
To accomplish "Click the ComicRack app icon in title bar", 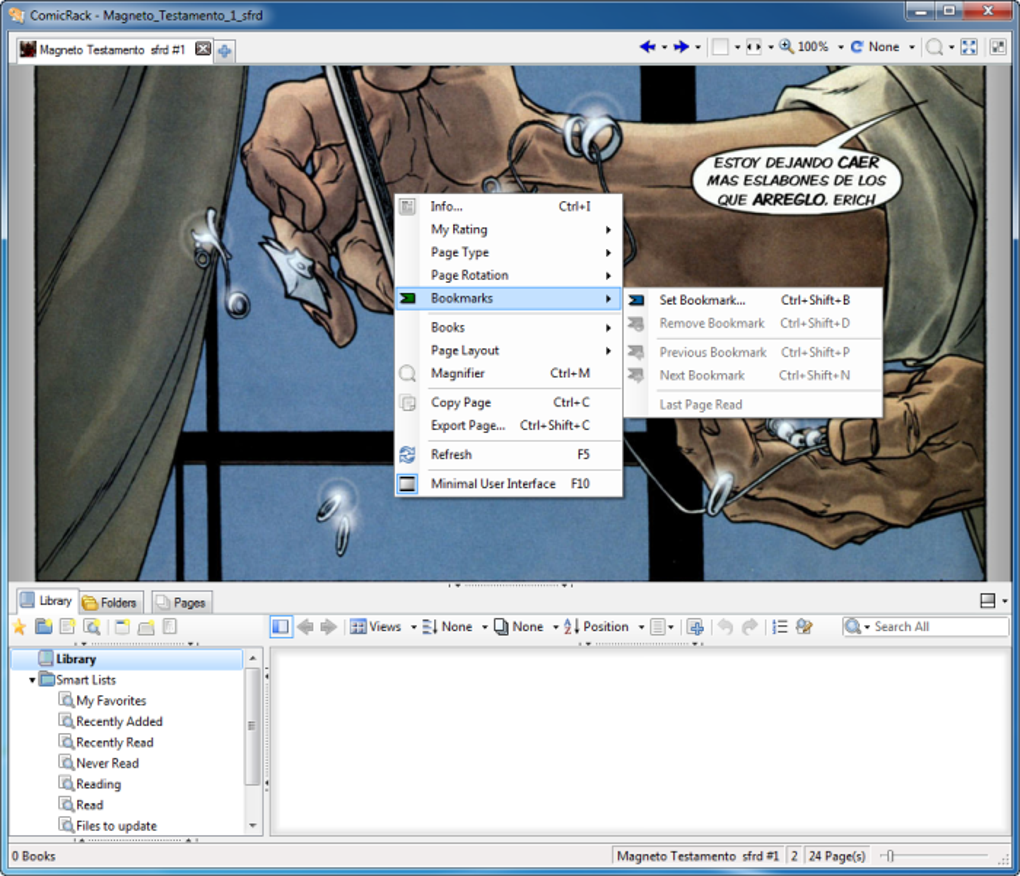I will coord(16,14).
